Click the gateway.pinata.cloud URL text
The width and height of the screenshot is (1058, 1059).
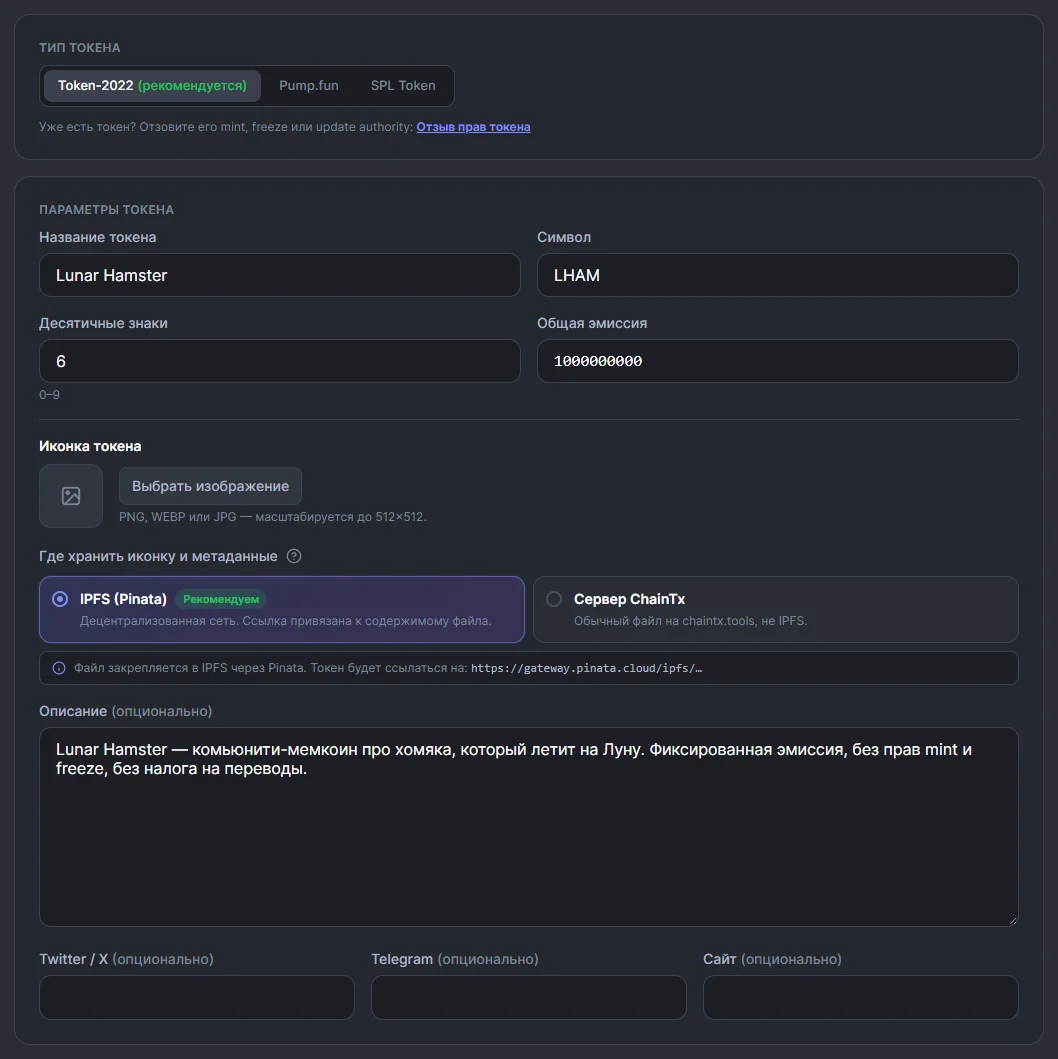(x=586, y=668)
